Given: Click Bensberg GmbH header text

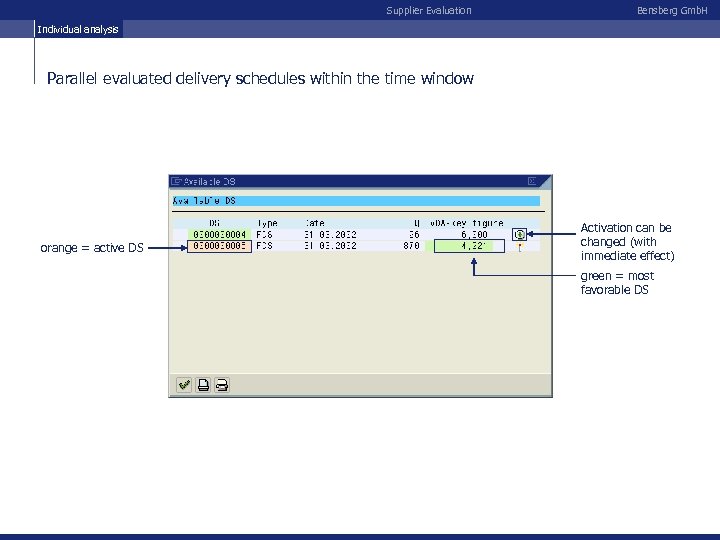Looking at the screenshot, I should (672, 11).
